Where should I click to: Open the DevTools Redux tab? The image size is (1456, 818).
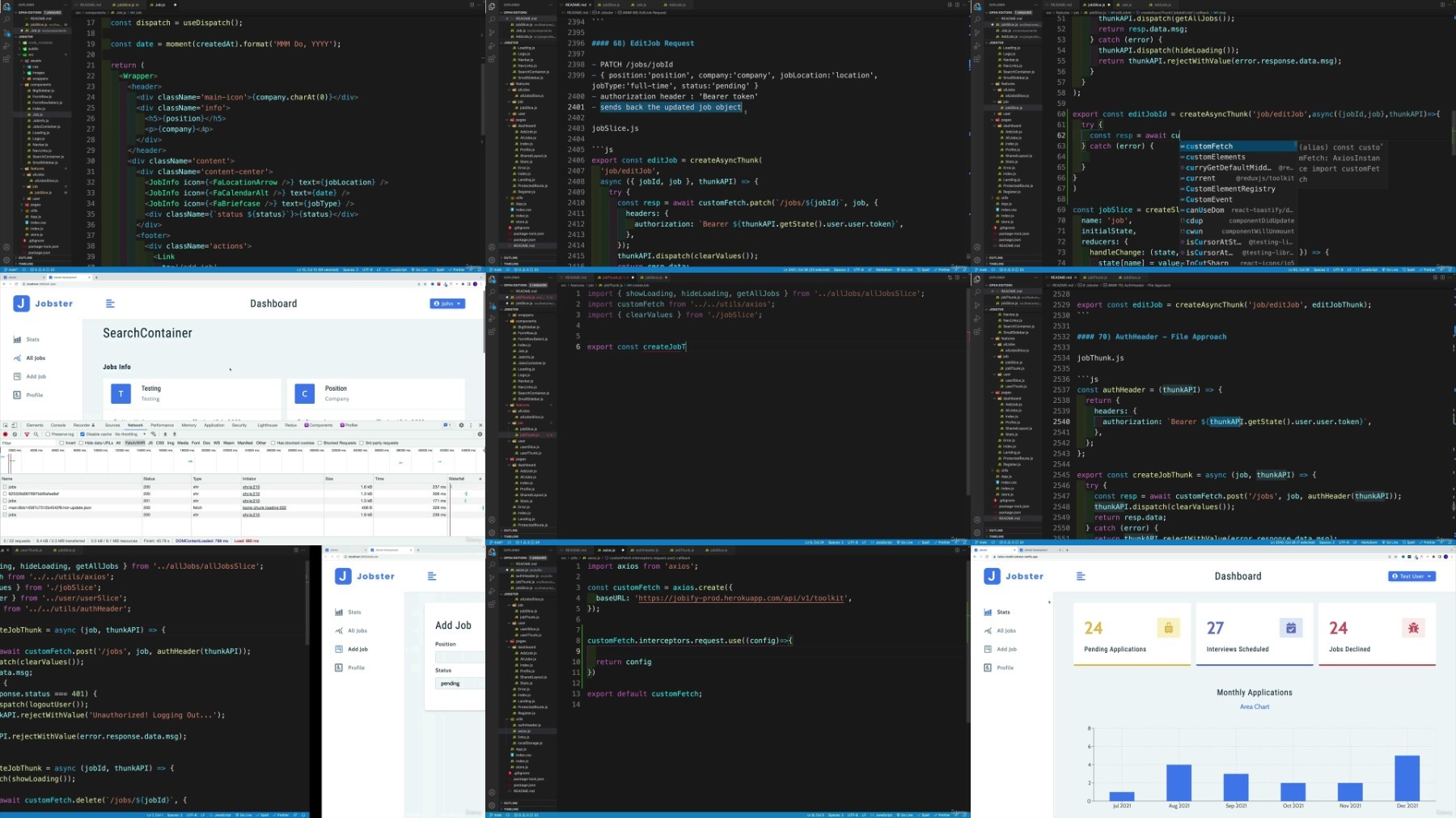click(x=290, y=425)
